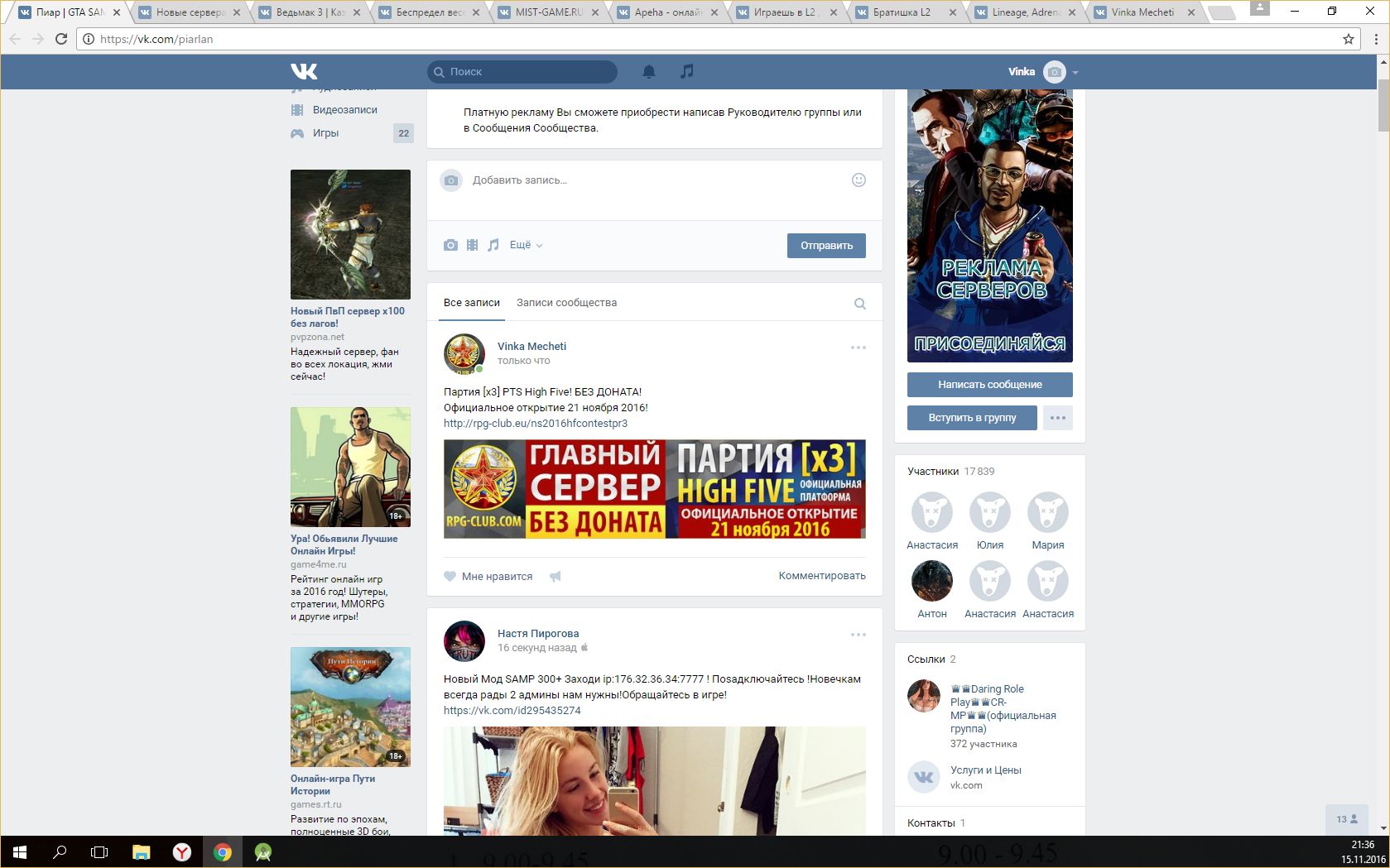Switch to Записи сообщества tab

click(566, 303)
